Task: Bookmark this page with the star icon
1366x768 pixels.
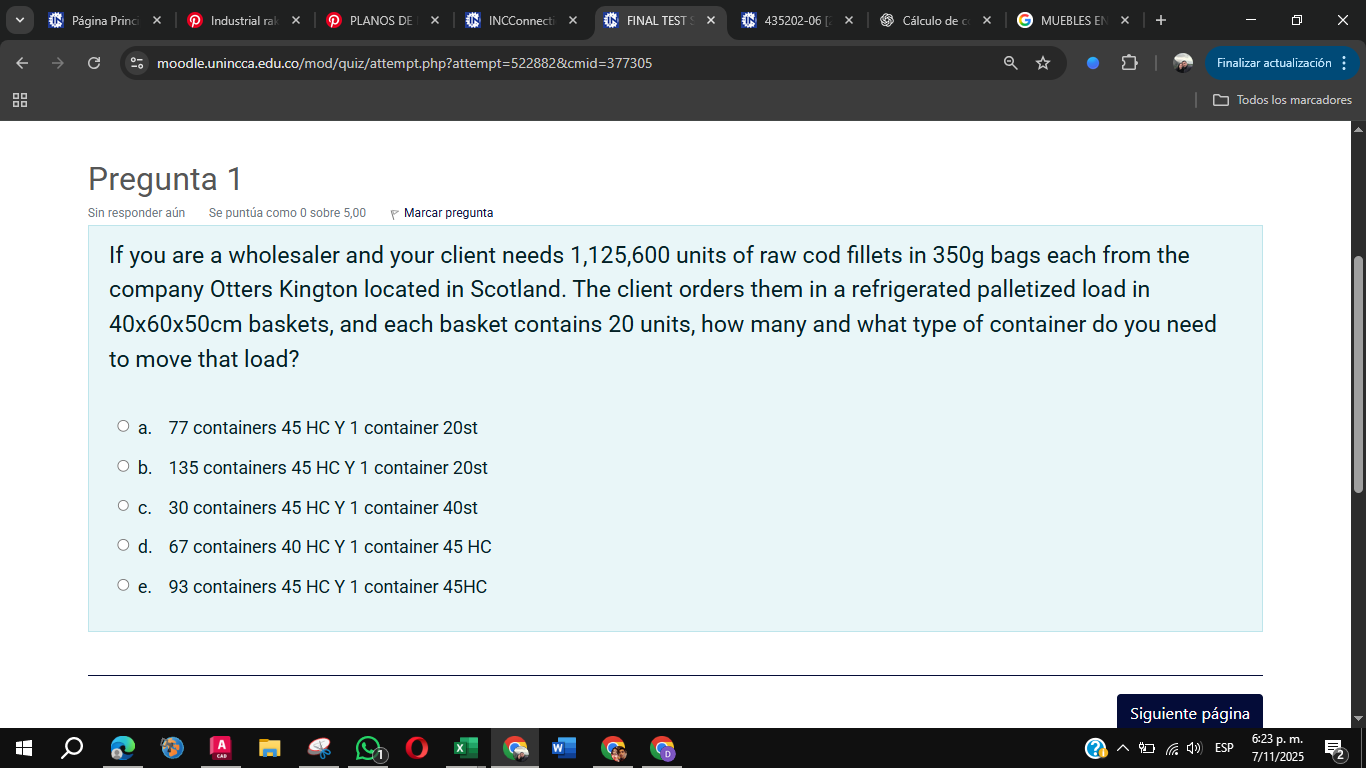Action: pyautogui.click(x=1043, y=63)
